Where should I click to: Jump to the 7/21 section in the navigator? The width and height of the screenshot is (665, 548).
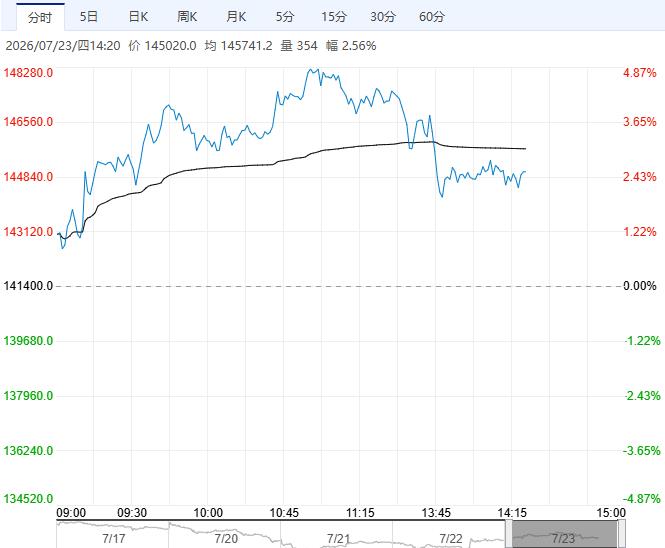[x=338, y=539]
